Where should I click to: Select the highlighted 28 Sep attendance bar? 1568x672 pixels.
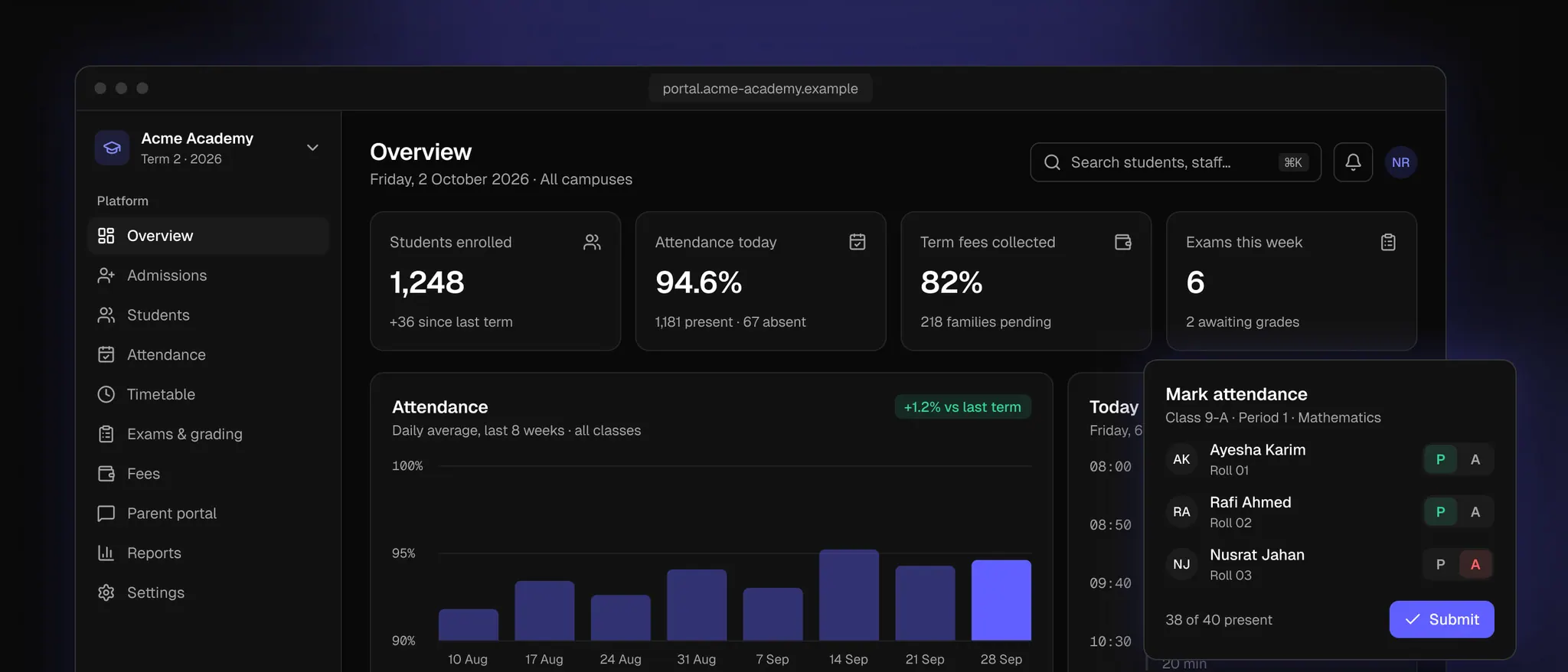click(1001, 600)
